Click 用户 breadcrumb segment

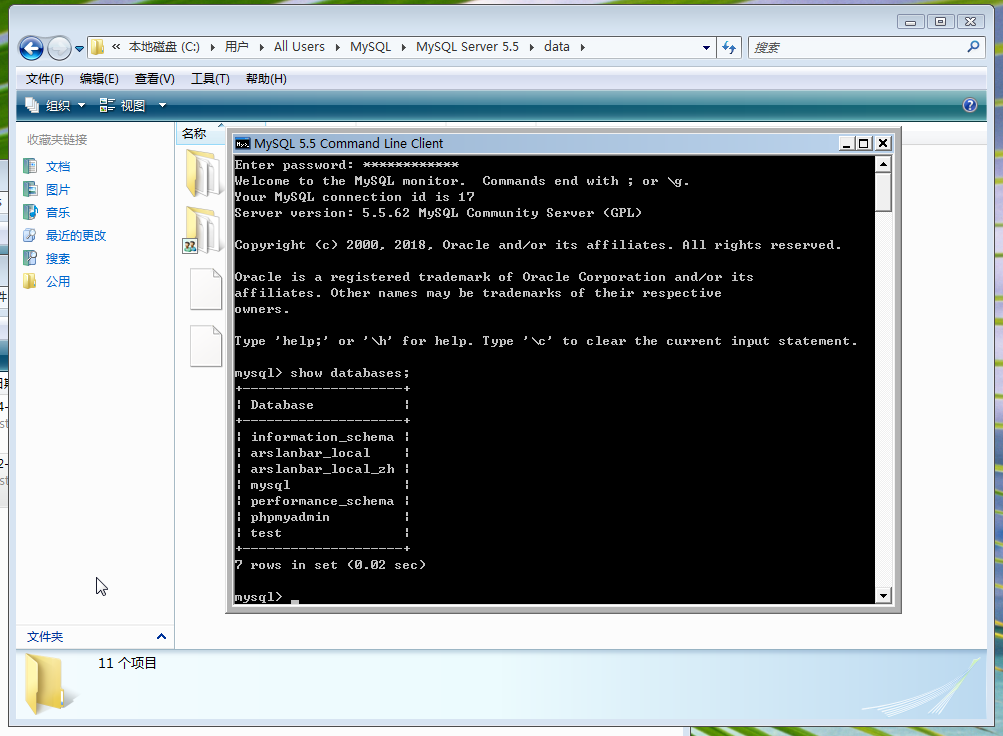237,47
